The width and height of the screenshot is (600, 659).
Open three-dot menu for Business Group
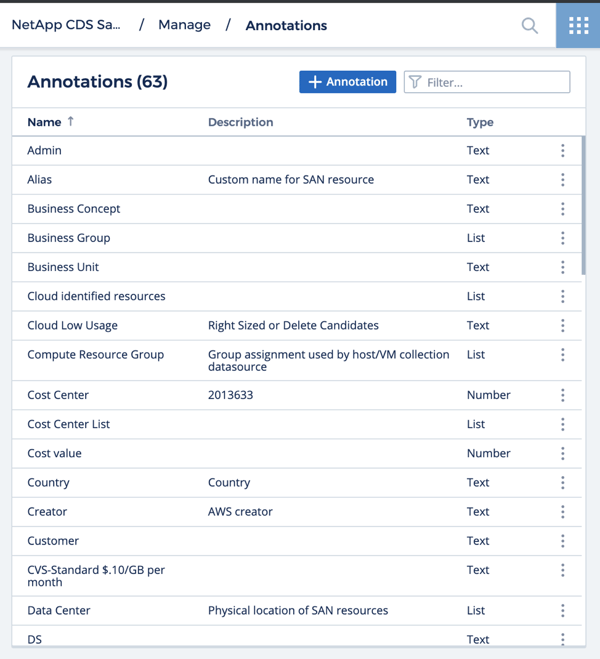[x=562, y=238]
